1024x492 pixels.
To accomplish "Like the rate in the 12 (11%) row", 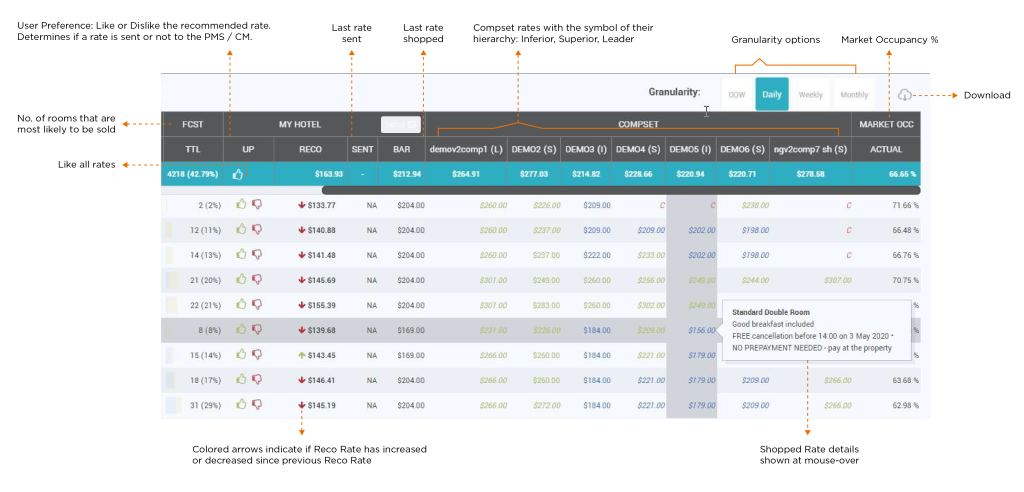I will click(242, 229).
